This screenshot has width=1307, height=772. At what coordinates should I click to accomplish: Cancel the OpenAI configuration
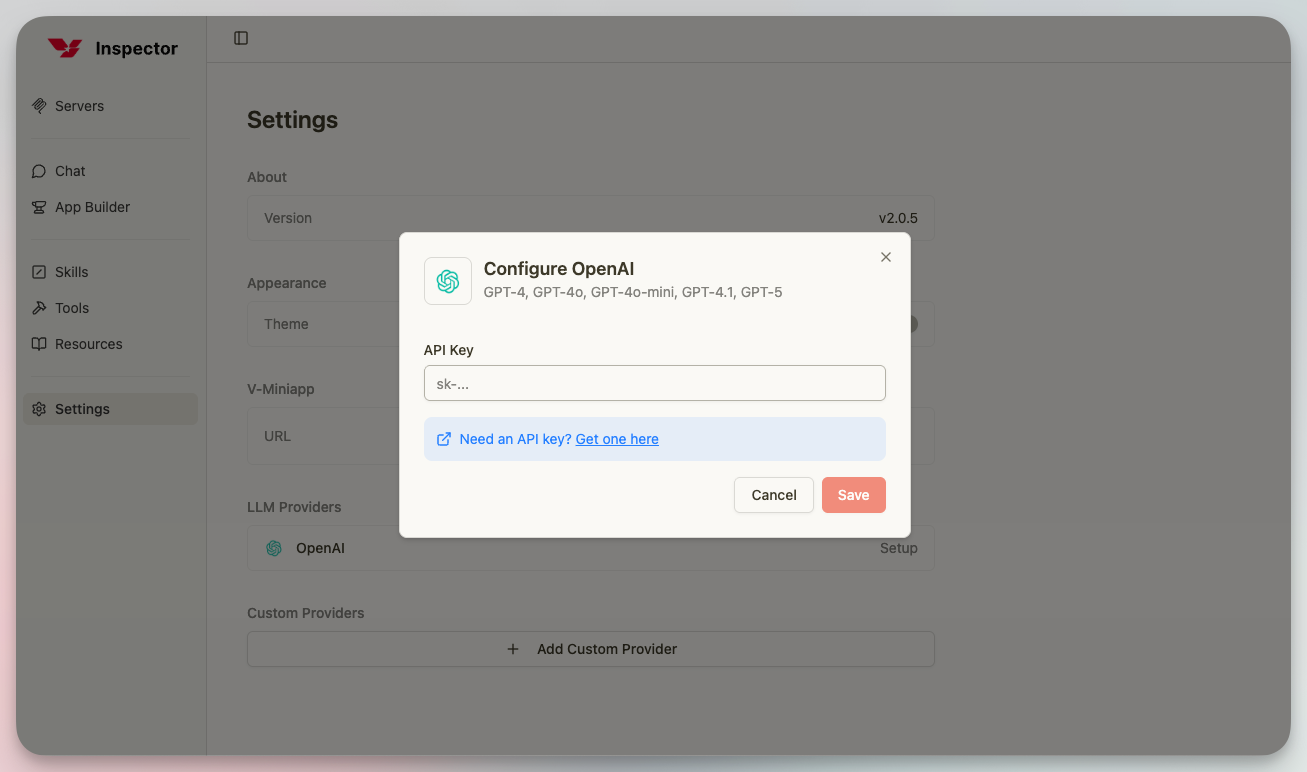[x=774, y=495]
